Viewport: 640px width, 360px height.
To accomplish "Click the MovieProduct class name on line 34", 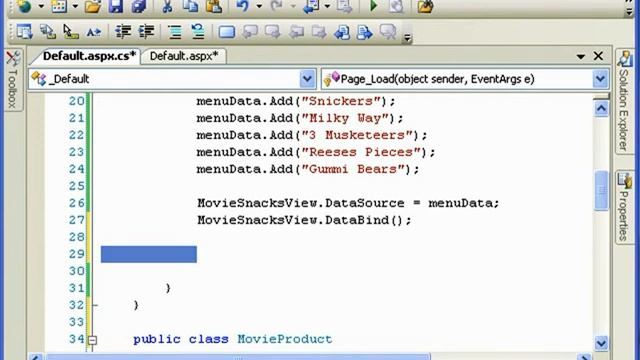I will tap(284, 339).
